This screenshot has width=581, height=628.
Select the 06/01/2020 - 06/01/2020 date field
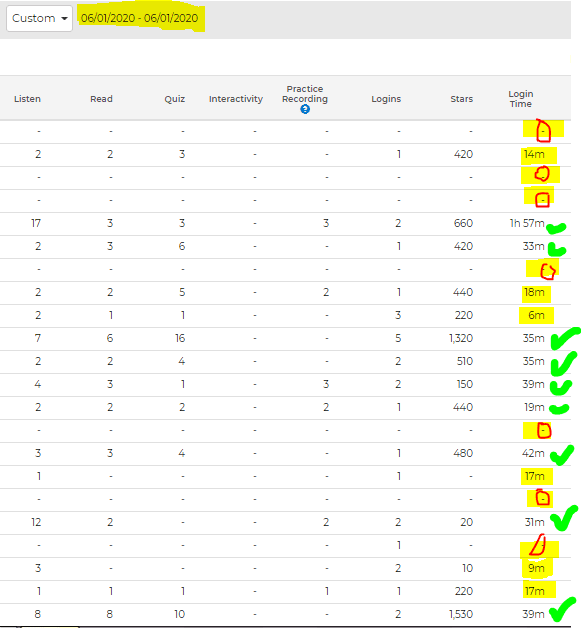coord(139,18)
